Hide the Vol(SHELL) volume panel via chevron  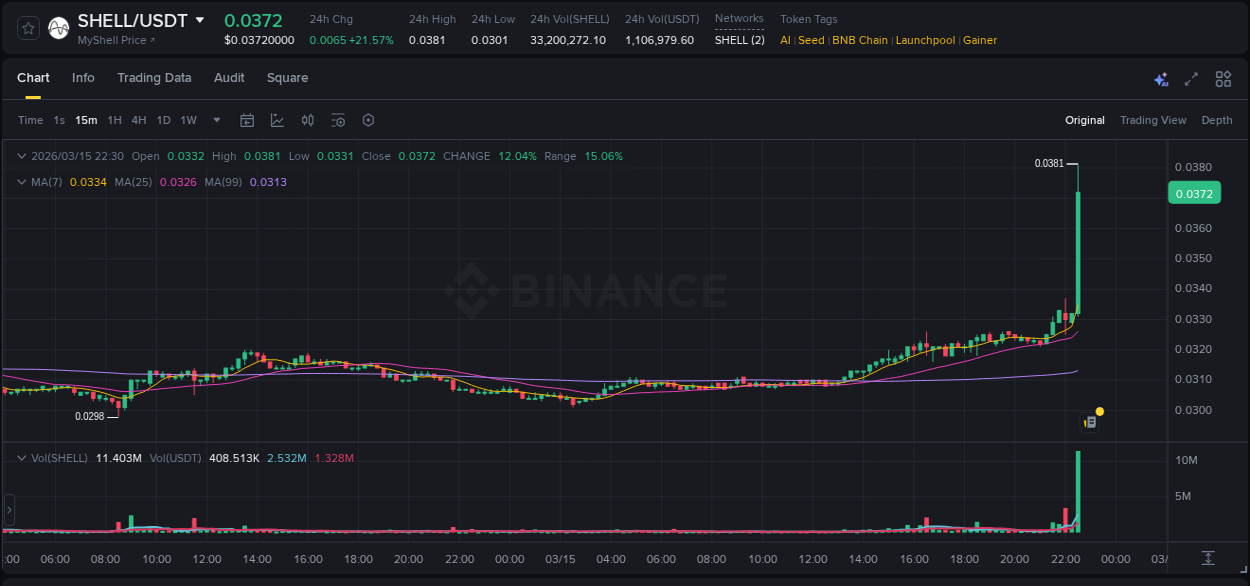20,457
